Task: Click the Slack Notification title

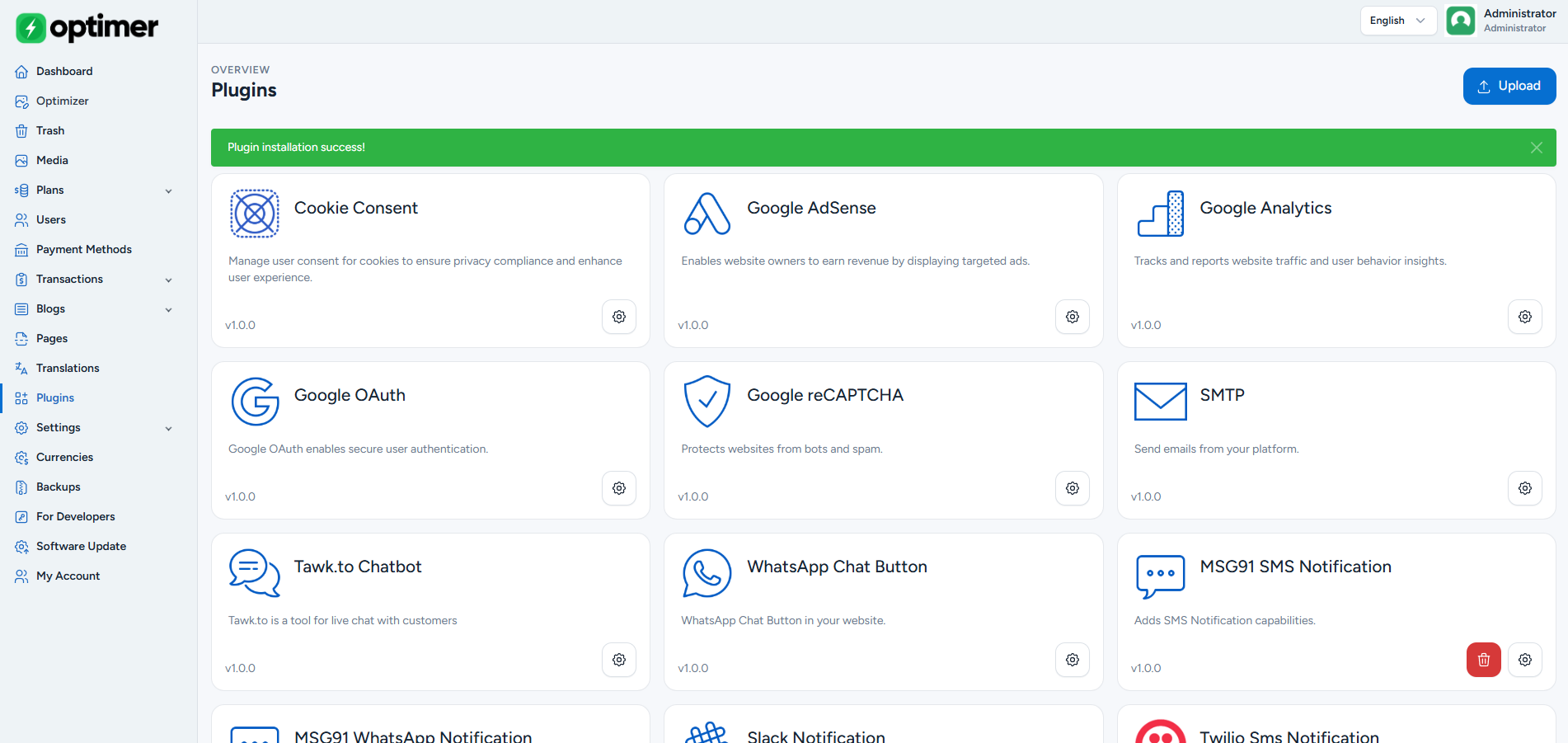Action: point(816,736)
